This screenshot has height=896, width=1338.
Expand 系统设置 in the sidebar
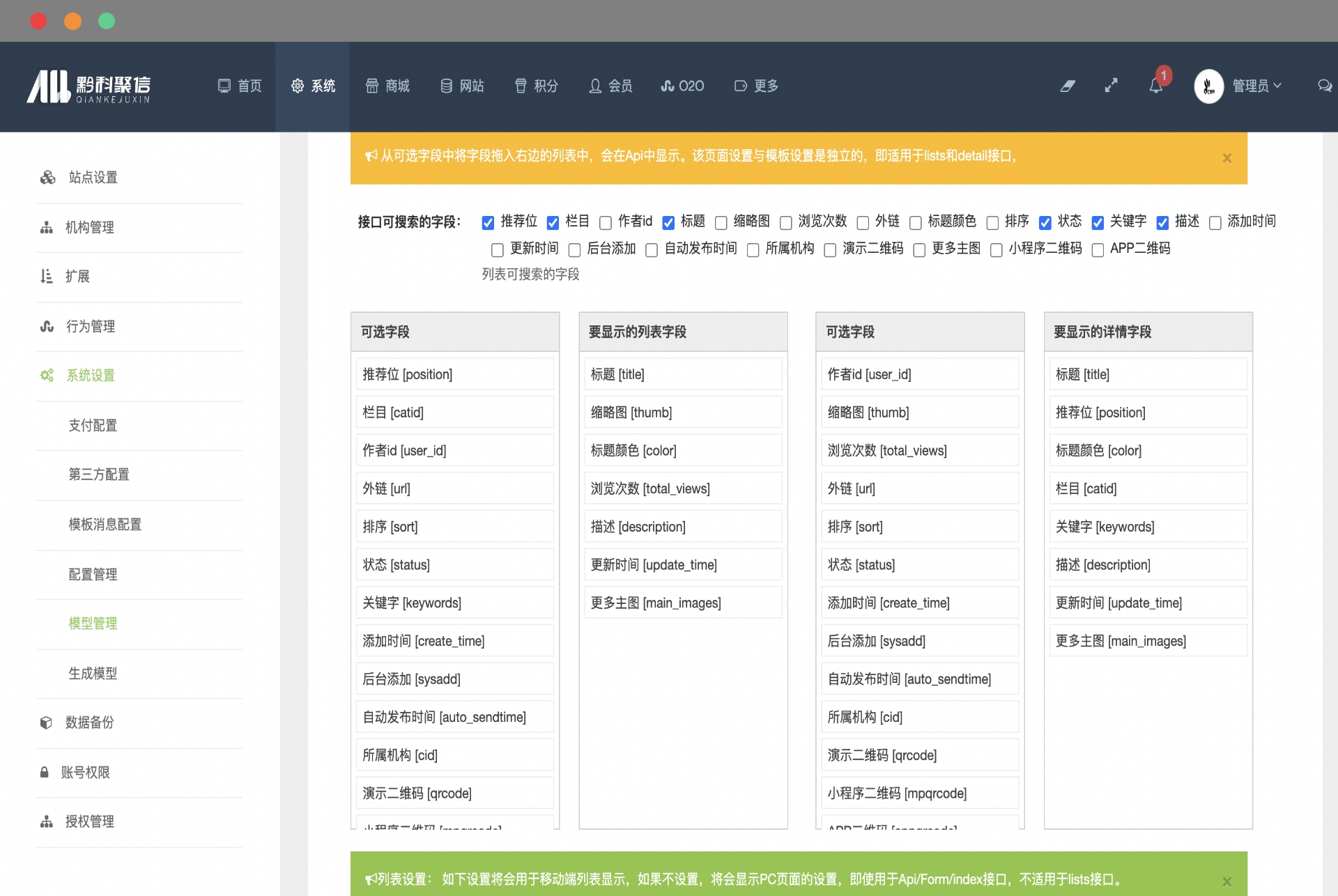91,375
